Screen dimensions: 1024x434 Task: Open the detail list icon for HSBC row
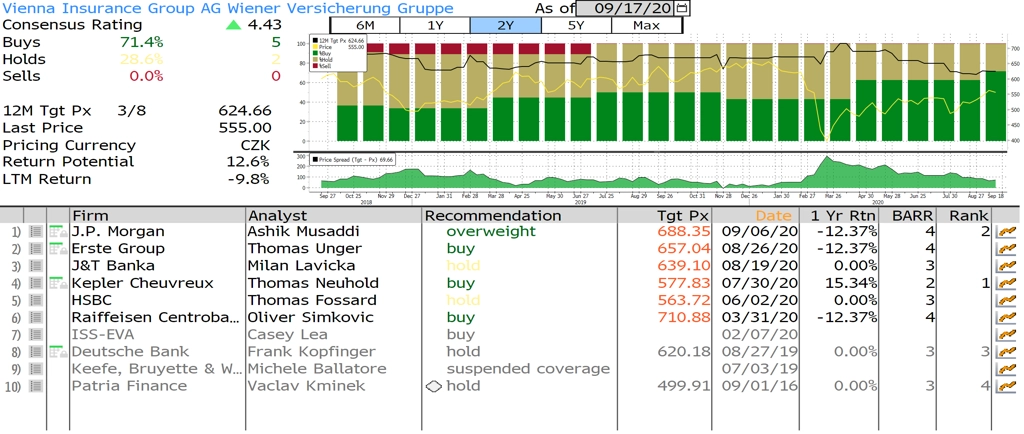pyautogui.click(x=36, y=300)
